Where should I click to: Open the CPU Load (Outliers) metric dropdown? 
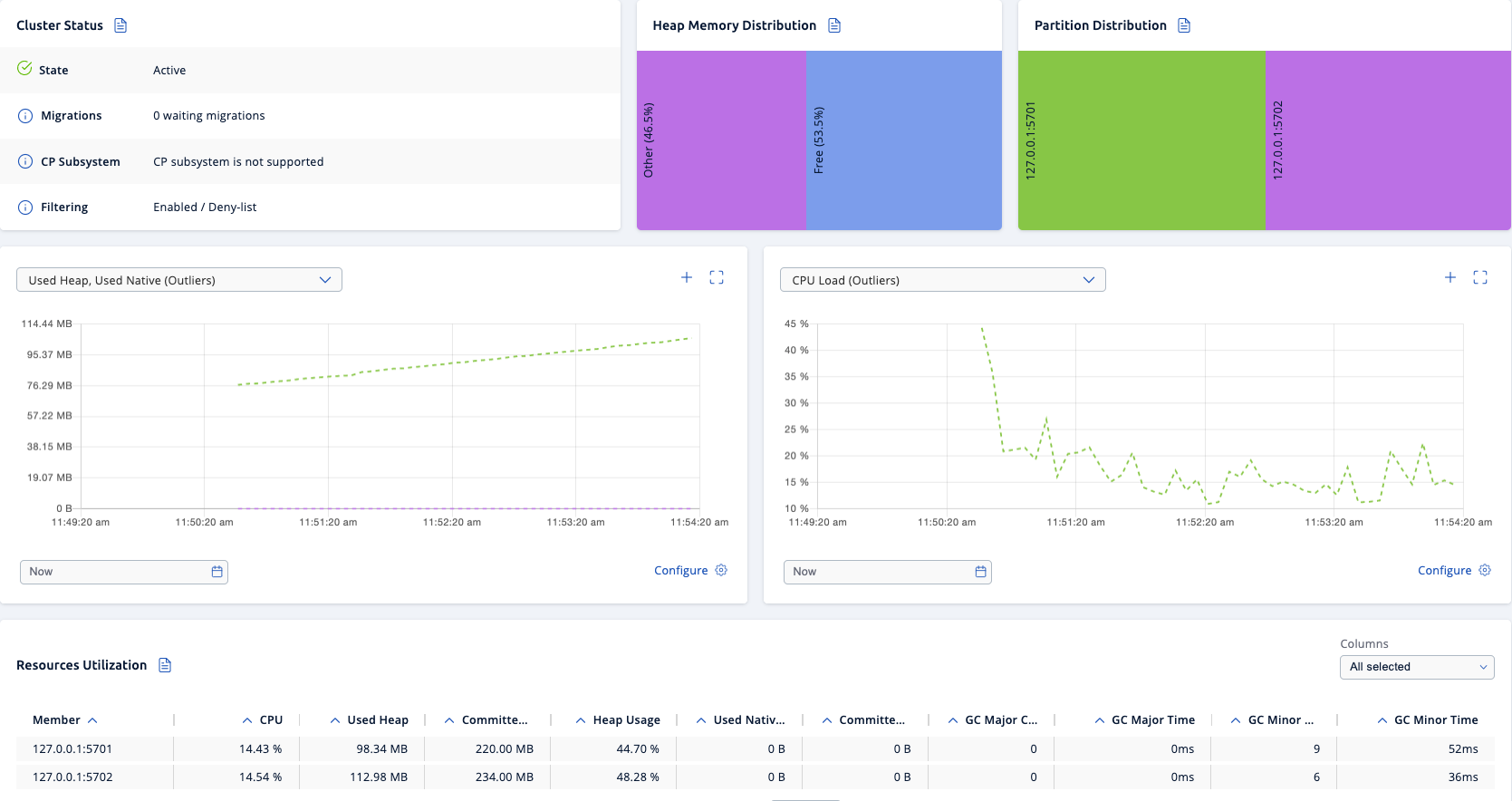click(942, 280)
